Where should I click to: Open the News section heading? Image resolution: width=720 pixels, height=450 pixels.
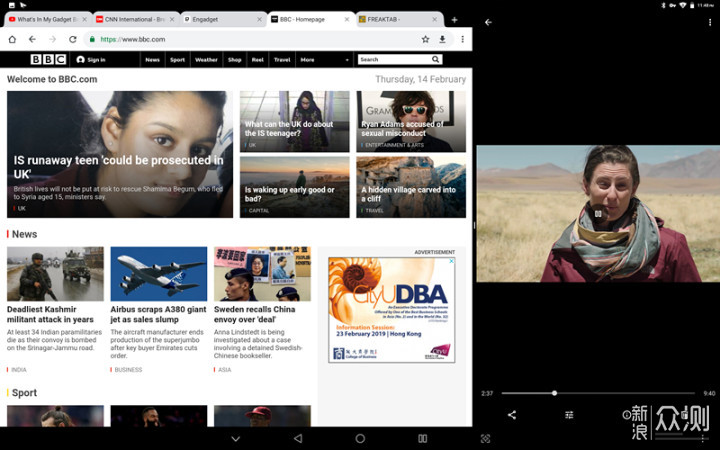click(24, 234)
